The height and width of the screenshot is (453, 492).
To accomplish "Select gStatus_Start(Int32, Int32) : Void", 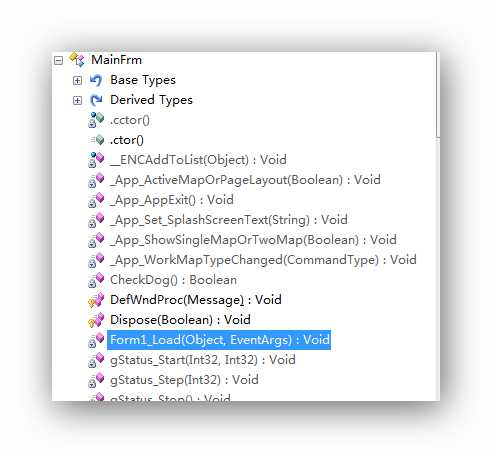I will (x=203, y=360).
